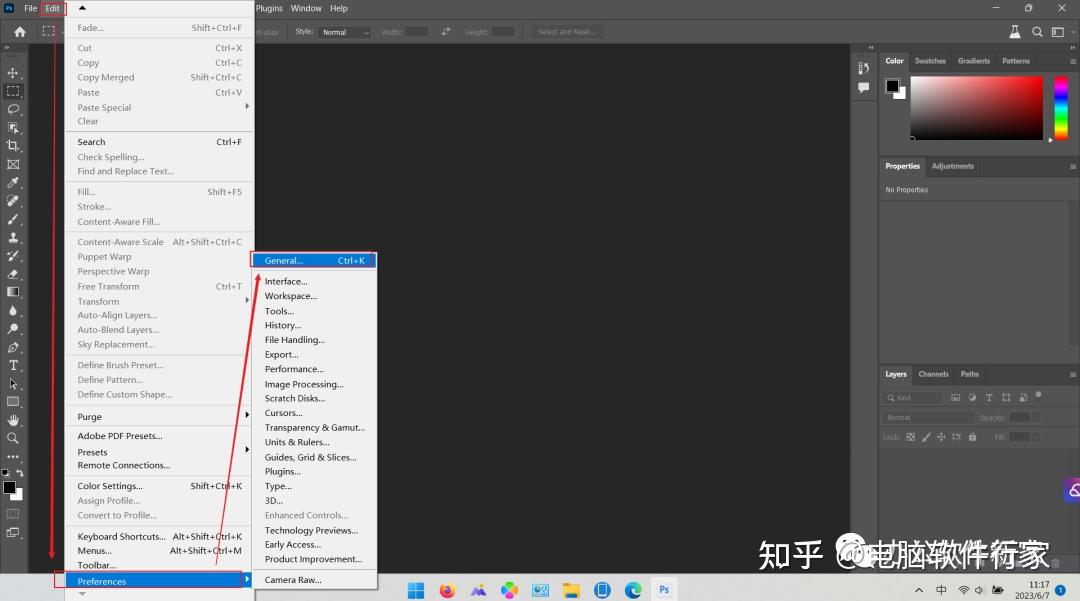Screen dimensions: 1080x601
Task: Open the Edit Toolbar three-dots icon
Action: coord(13,456)
